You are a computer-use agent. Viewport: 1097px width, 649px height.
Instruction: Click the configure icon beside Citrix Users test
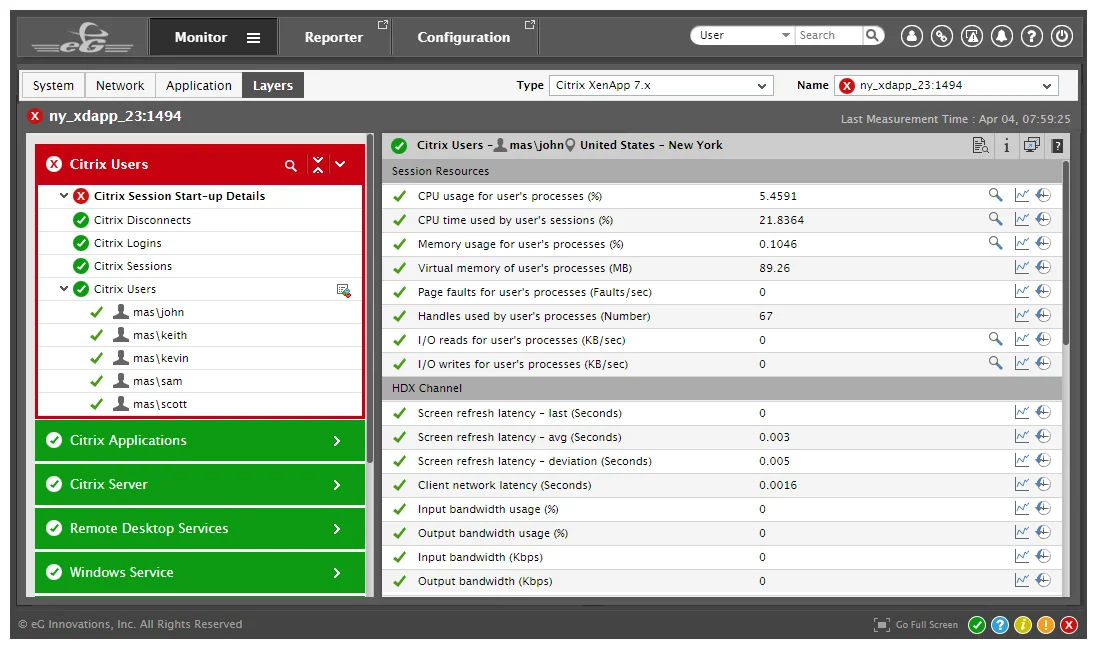[343, 290]
